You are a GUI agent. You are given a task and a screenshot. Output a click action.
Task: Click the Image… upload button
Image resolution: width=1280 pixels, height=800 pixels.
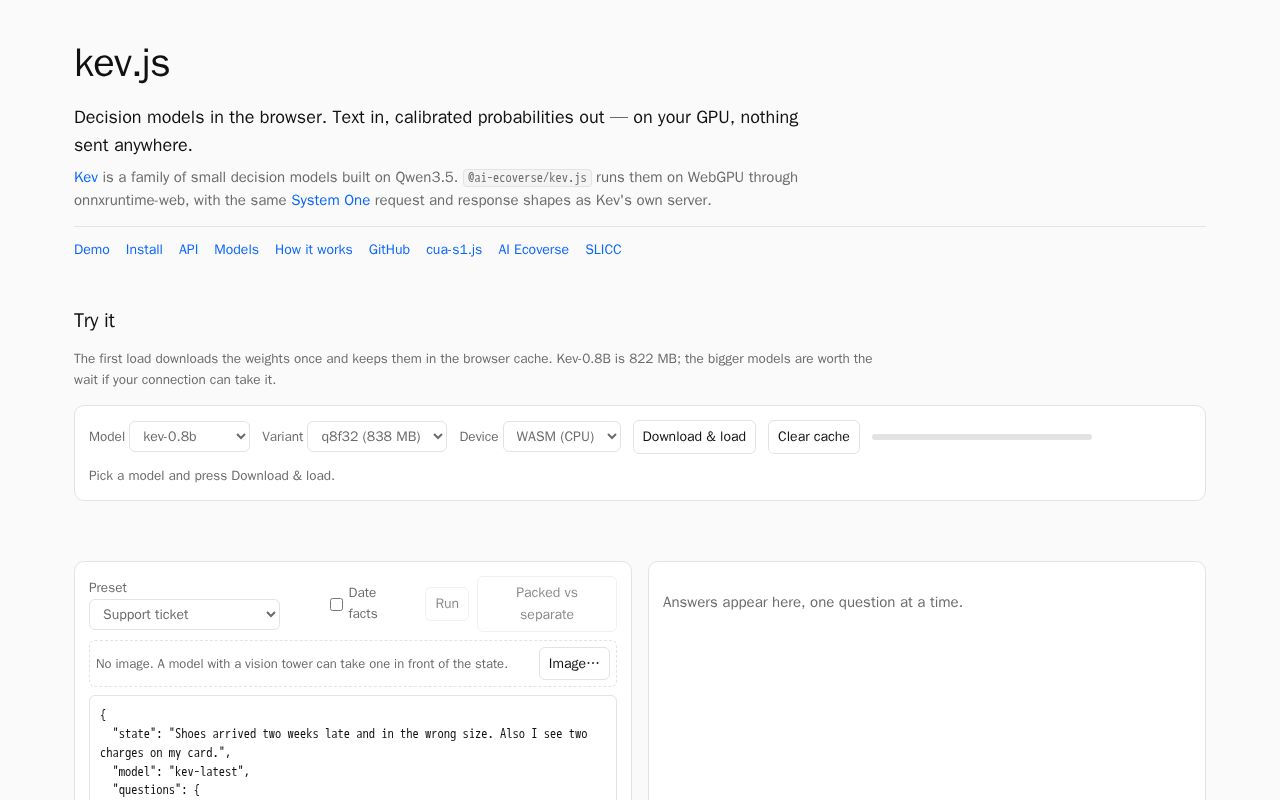[x=574, y=663]
